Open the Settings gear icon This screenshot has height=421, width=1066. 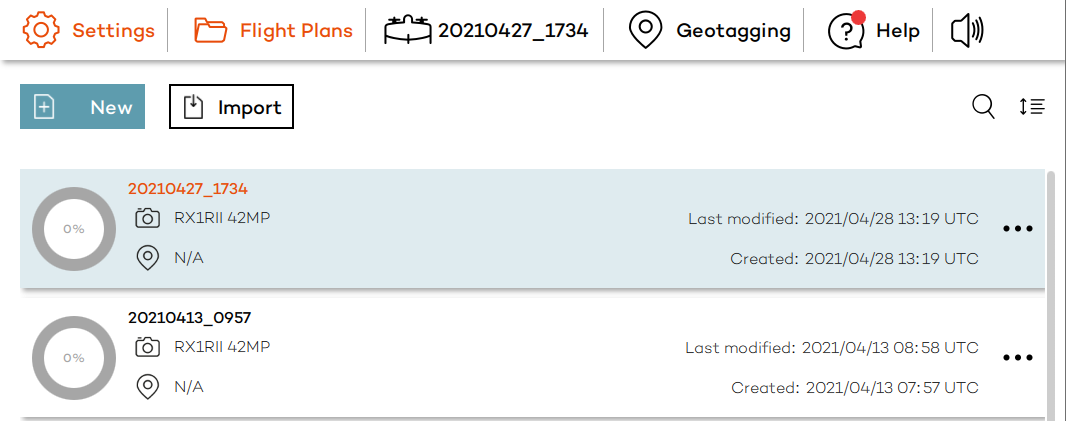[x=41, y=30]
